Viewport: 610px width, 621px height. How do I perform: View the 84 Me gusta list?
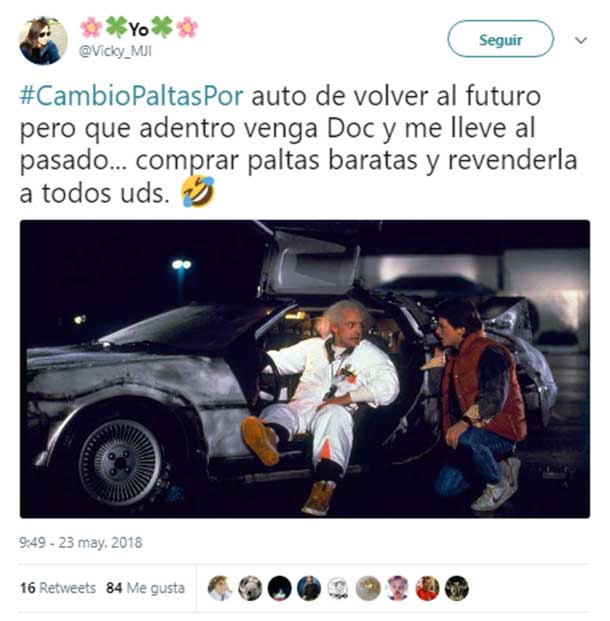tap(145, 588)
